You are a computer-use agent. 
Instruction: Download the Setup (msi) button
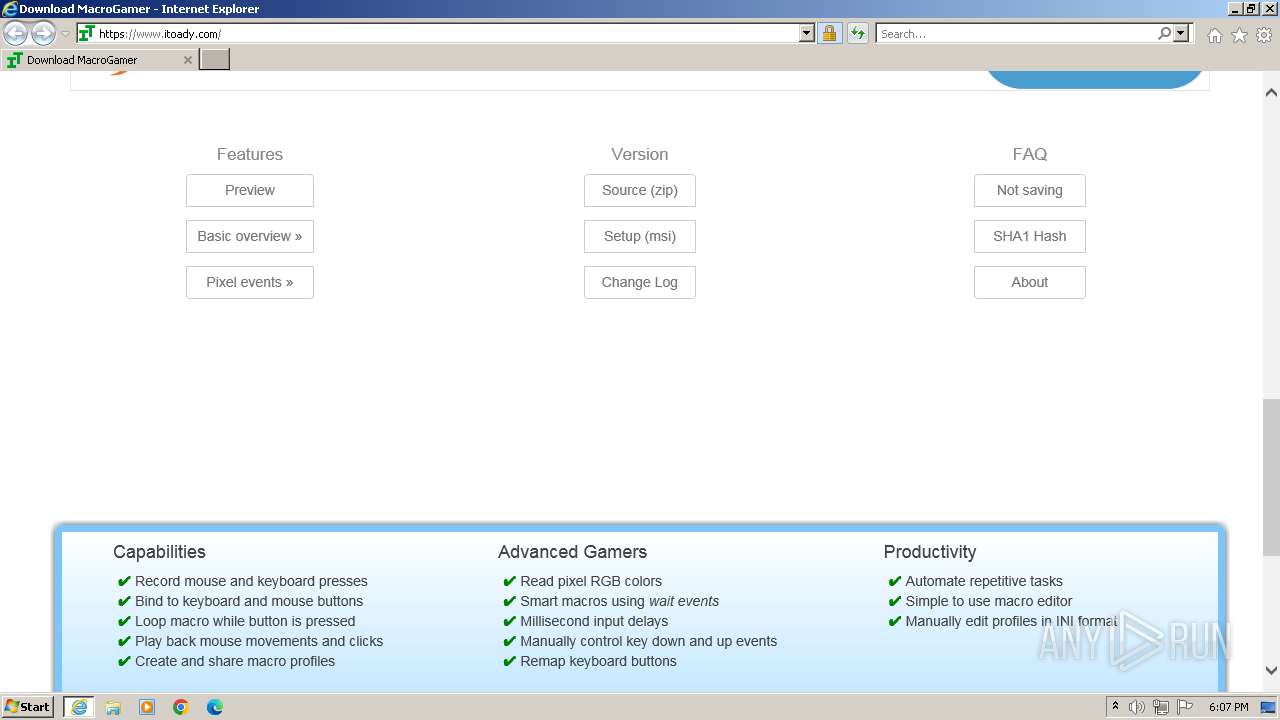640,236
